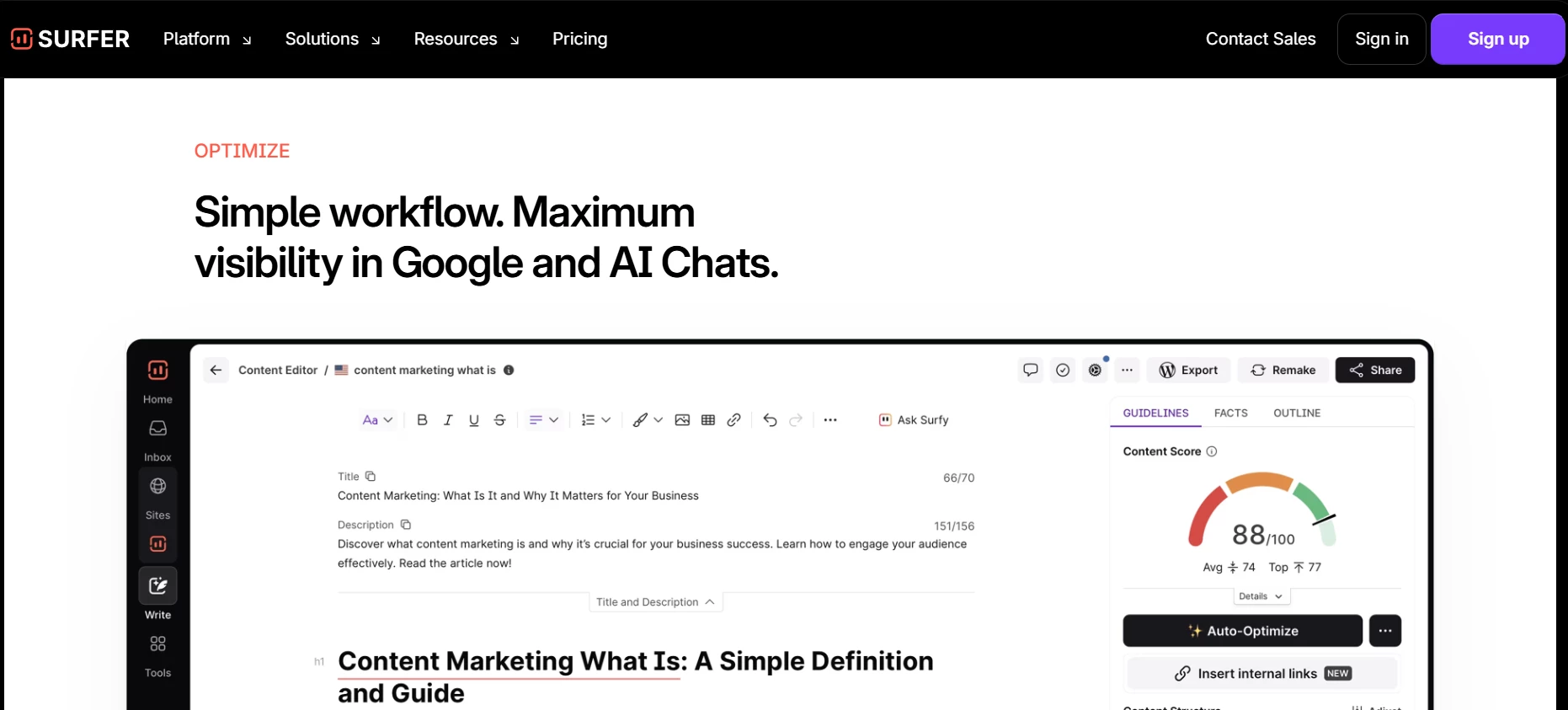Click the undo arrow

[x=770, y=419]
